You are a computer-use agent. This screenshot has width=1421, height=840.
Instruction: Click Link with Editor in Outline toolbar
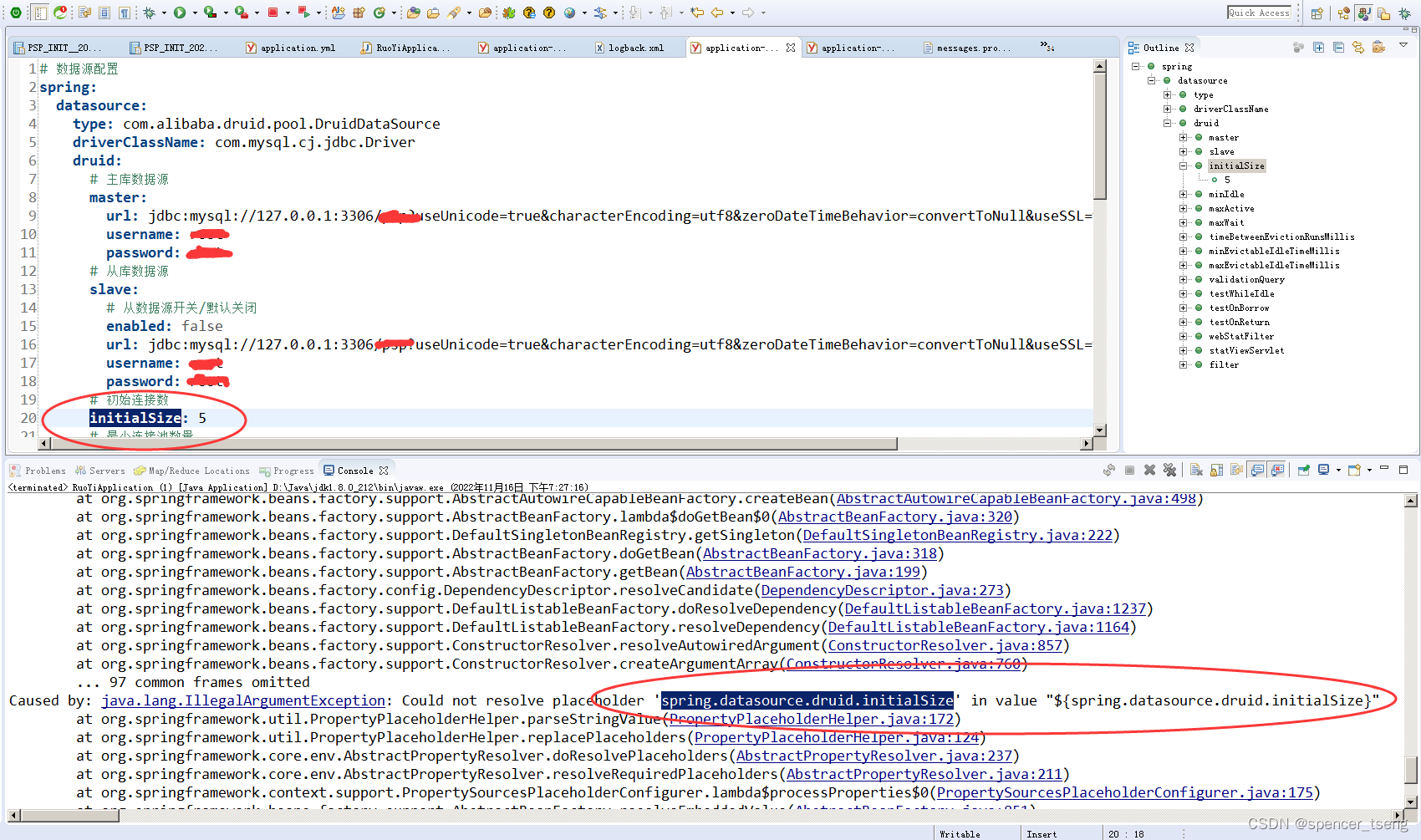1358,47
